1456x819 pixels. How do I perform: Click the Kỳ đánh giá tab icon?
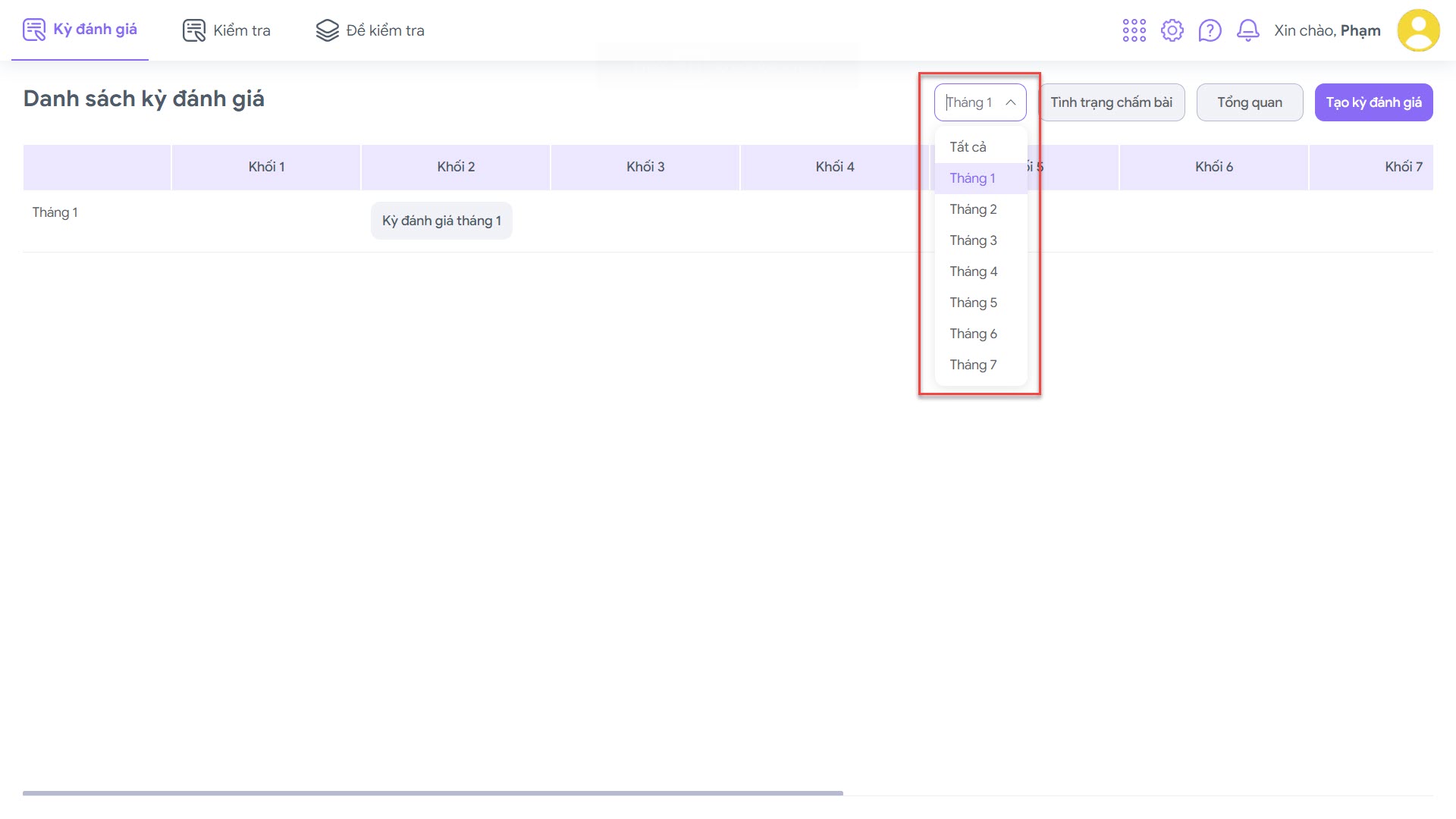(34, 30)
